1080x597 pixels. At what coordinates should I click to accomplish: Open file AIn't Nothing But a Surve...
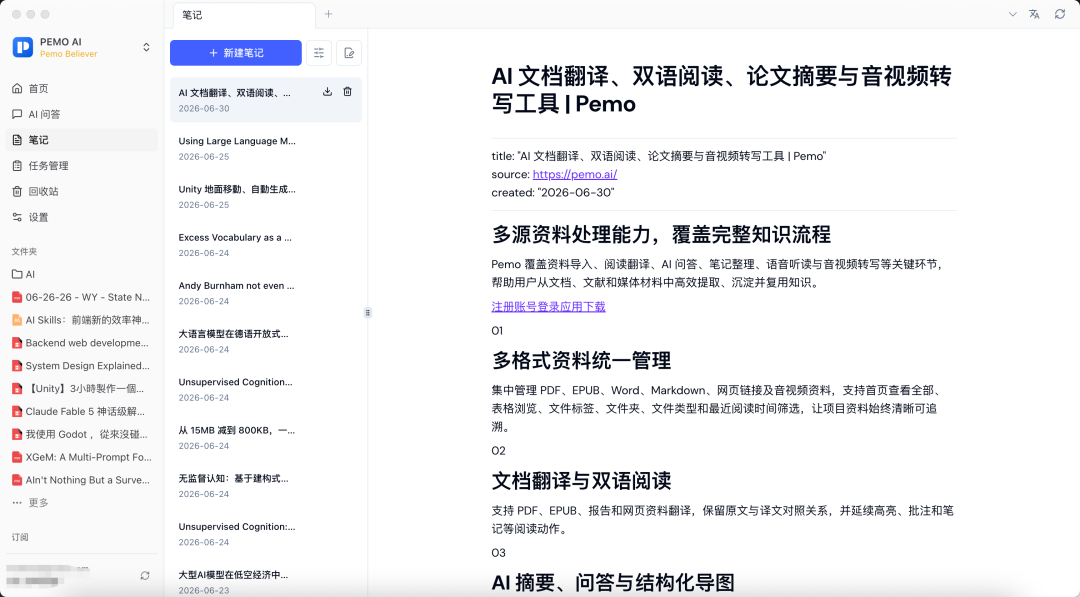coord(82,480)
